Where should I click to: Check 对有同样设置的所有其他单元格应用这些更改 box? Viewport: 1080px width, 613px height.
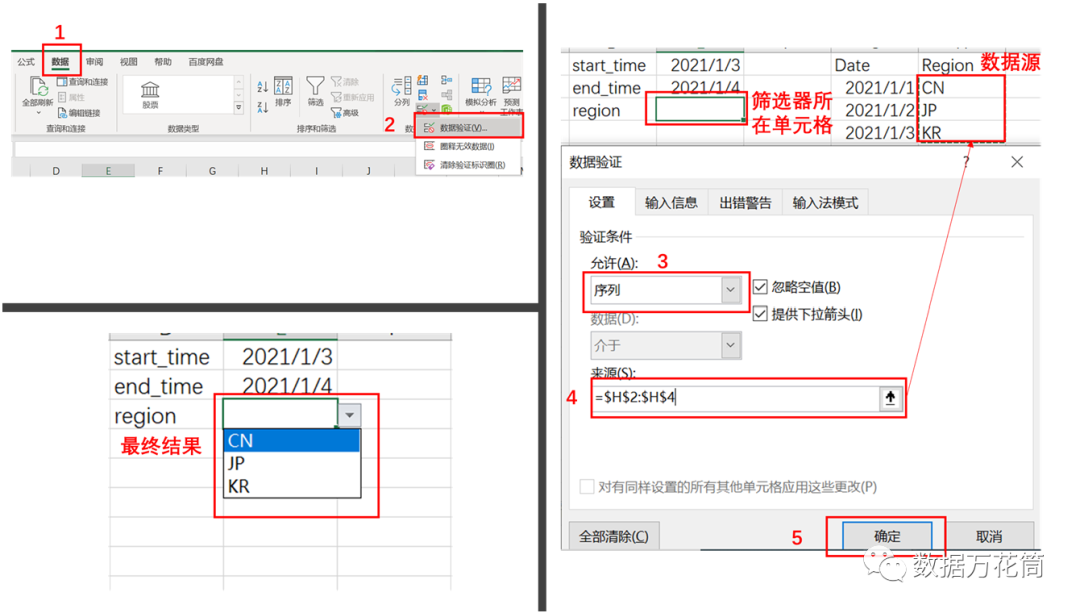[x=587, y=487]
